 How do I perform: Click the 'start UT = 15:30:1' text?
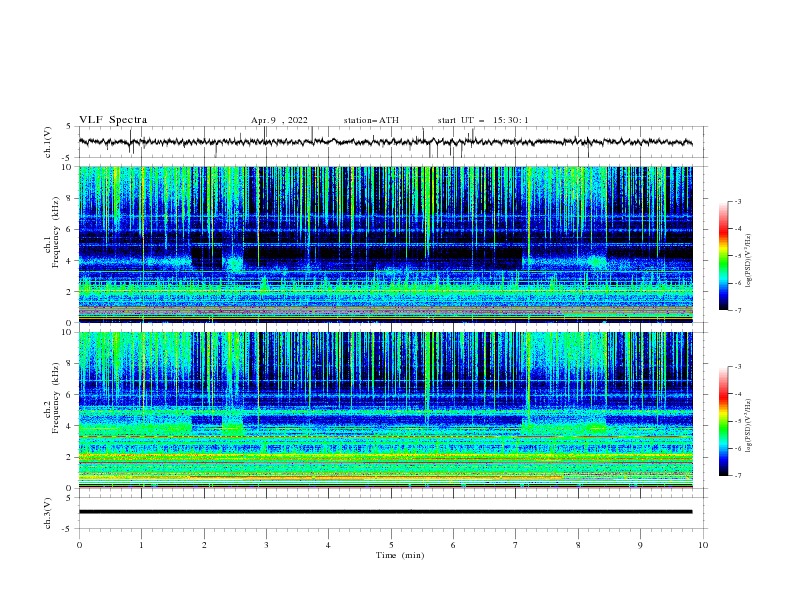[x=483, y=120]
